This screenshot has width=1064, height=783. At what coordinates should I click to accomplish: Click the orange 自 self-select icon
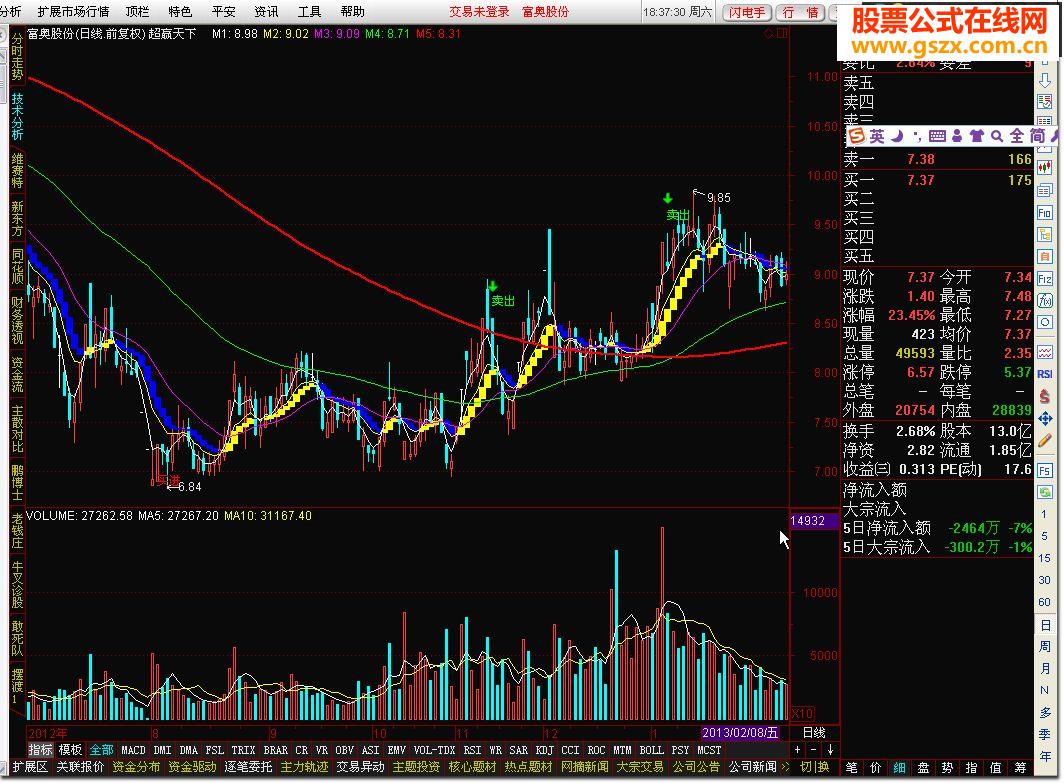coord(1045,256)
